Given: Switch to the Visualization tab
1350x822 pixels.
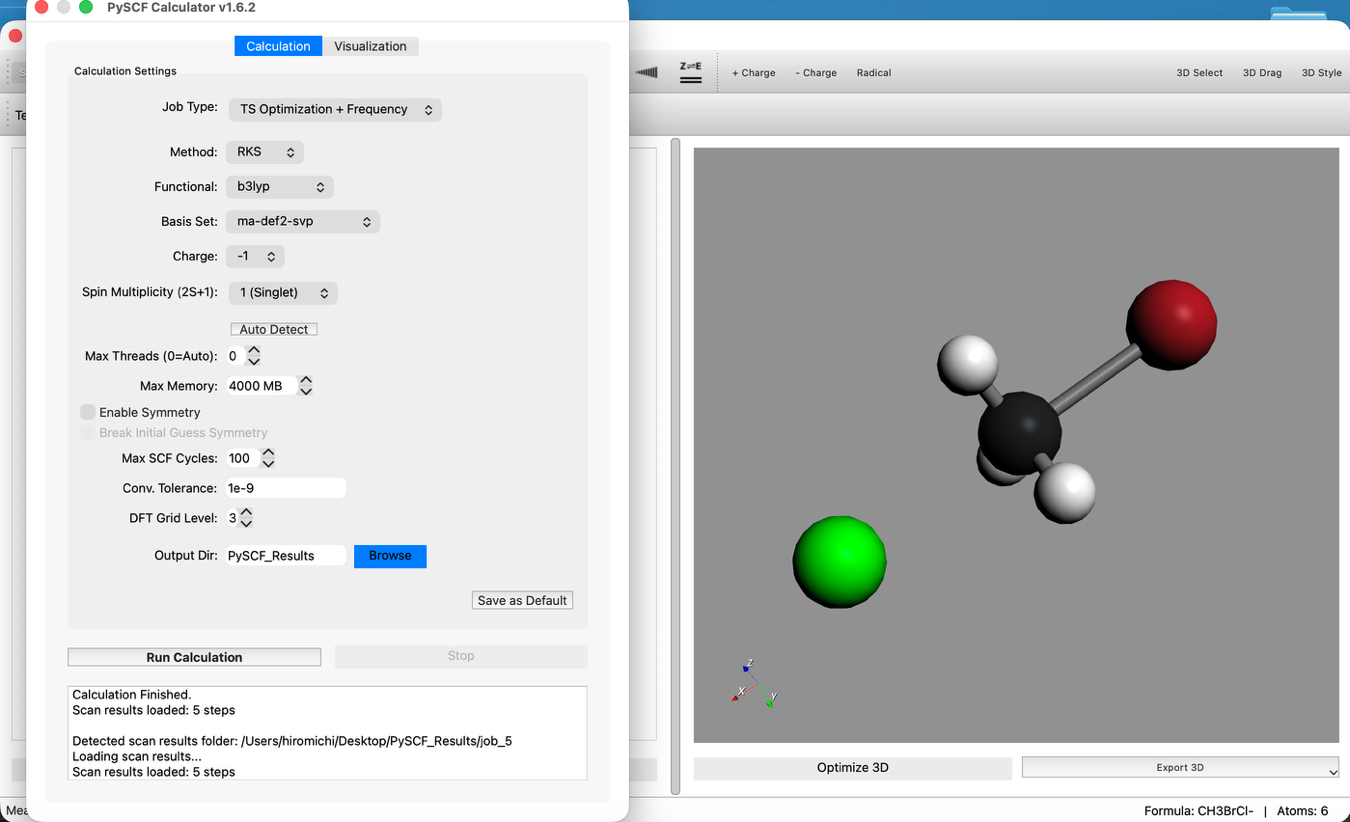Looking at the screenshot, I should (370, 46).
